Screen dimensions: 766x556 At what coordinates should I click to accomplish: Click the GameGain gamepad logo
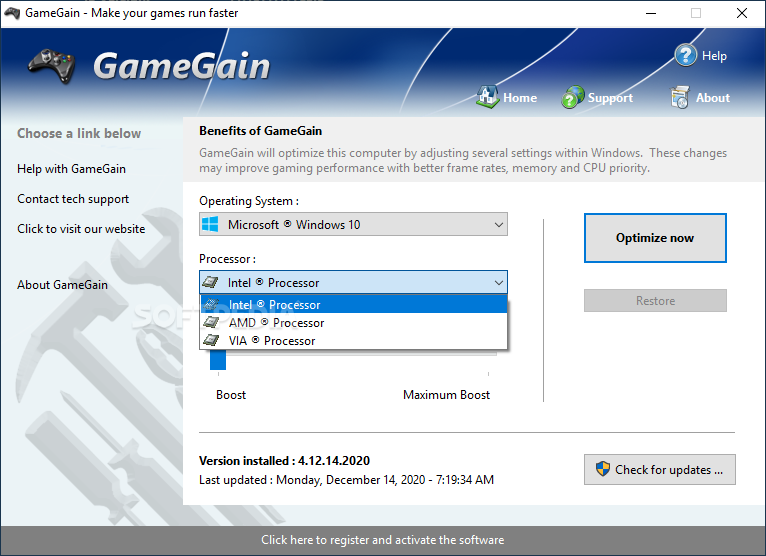click(52, 66)
